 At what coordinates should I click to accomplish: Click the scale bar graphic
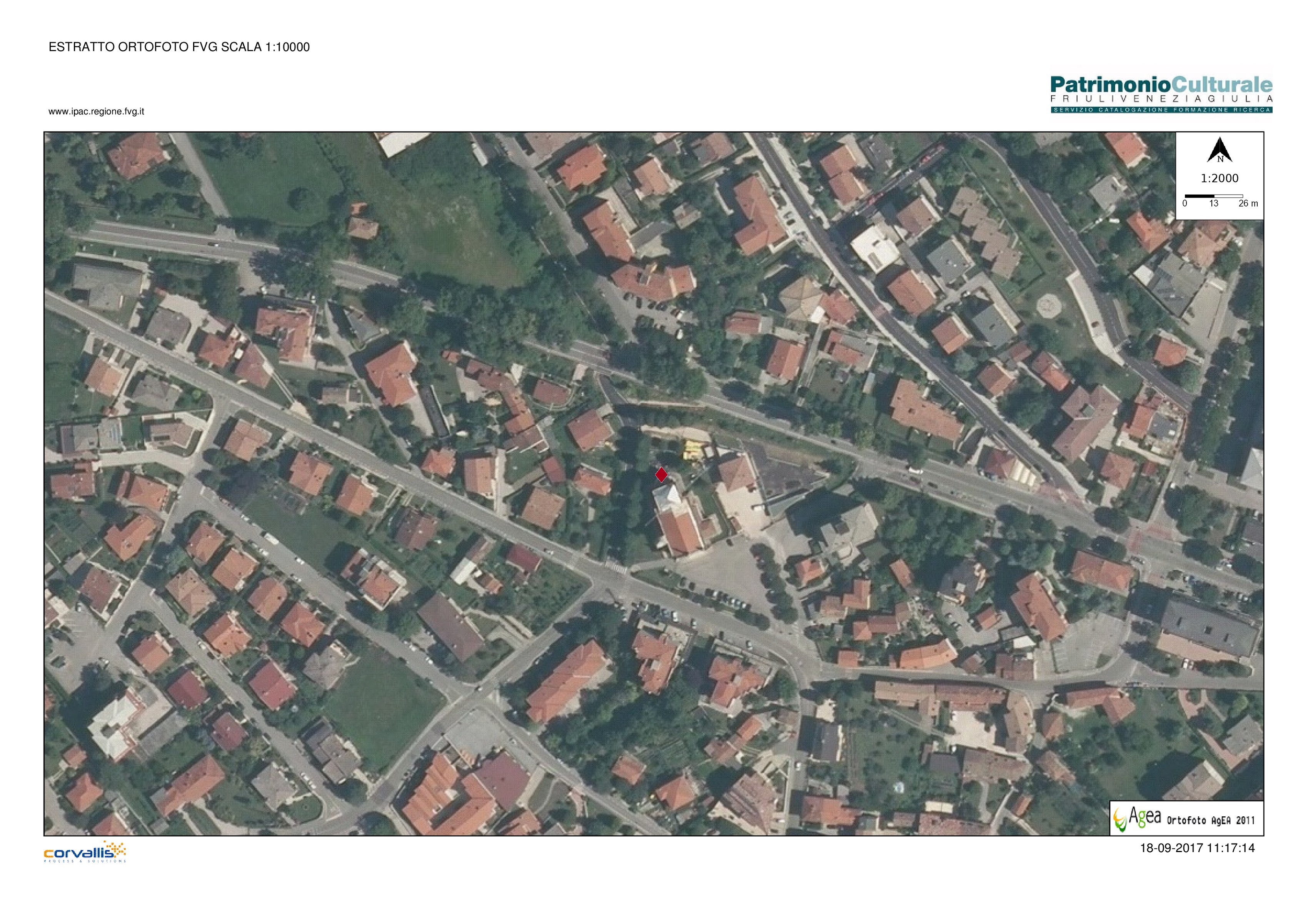(x=1213, y=196)
